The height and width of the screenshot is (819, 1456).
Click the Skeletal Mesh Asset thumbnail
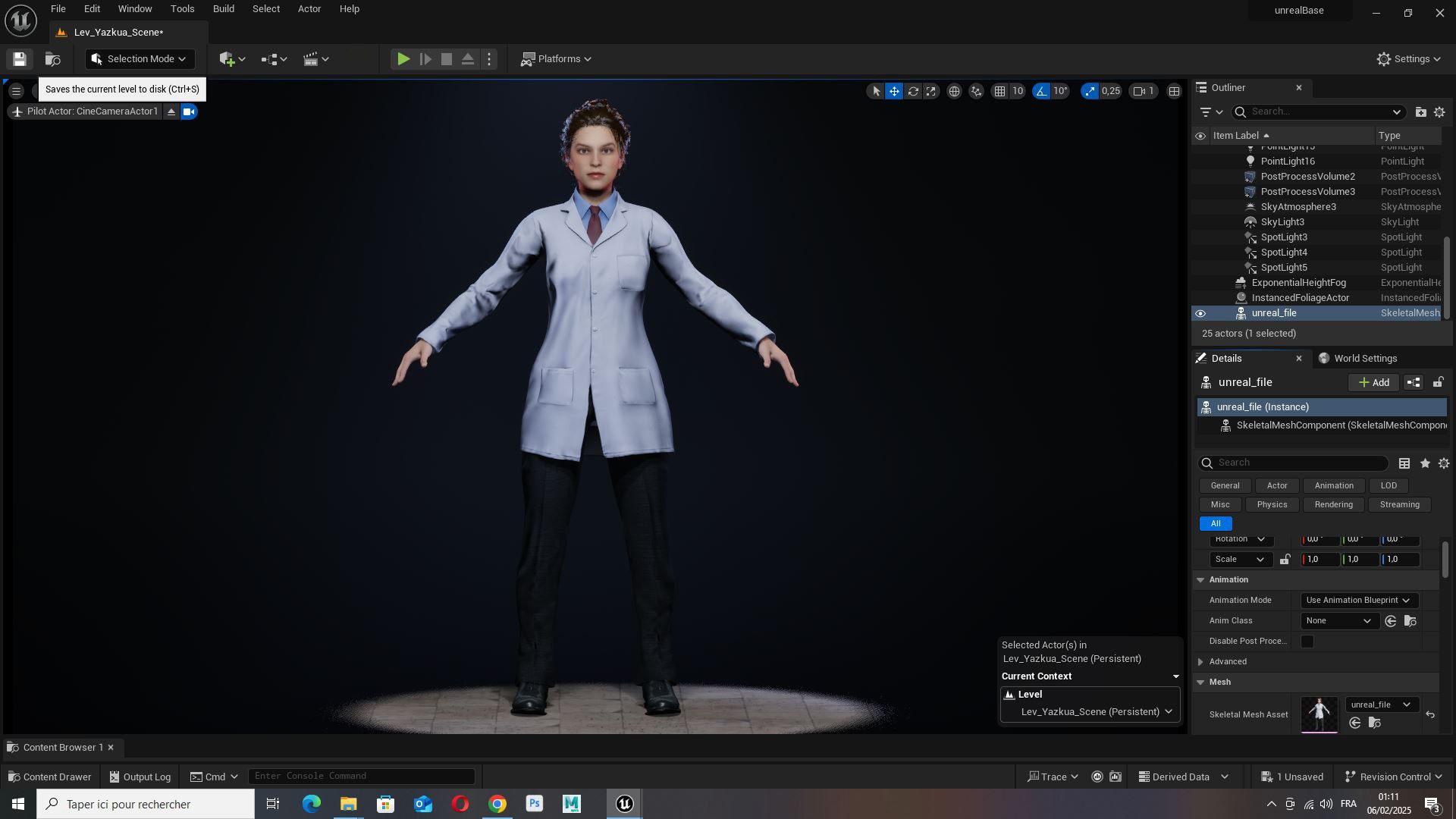click(x=1319, y=715)
